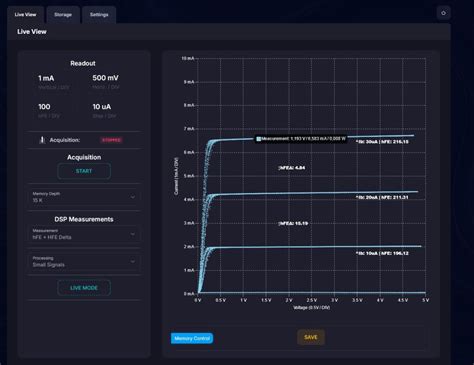Screen dimensions: 474x365
Task: Expand the Memory Depth dropdown
Action: tap(84, 197)
